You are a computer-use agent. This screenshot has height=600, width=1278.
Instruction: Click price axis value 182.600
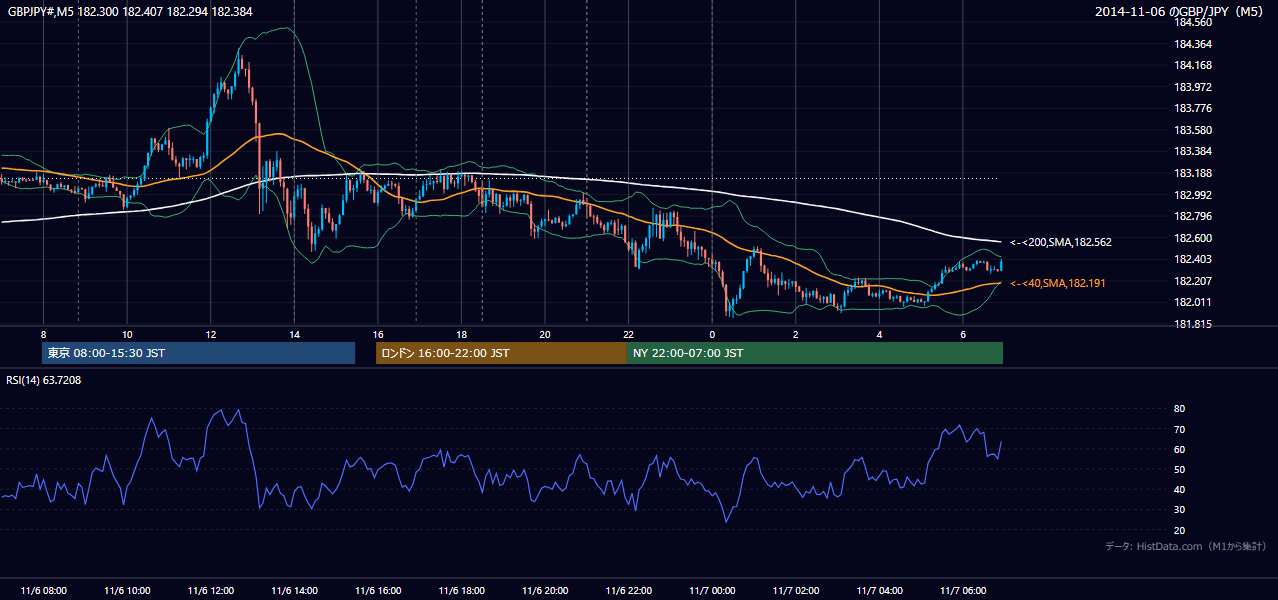pyautogui.click(x=1192, y=238)
